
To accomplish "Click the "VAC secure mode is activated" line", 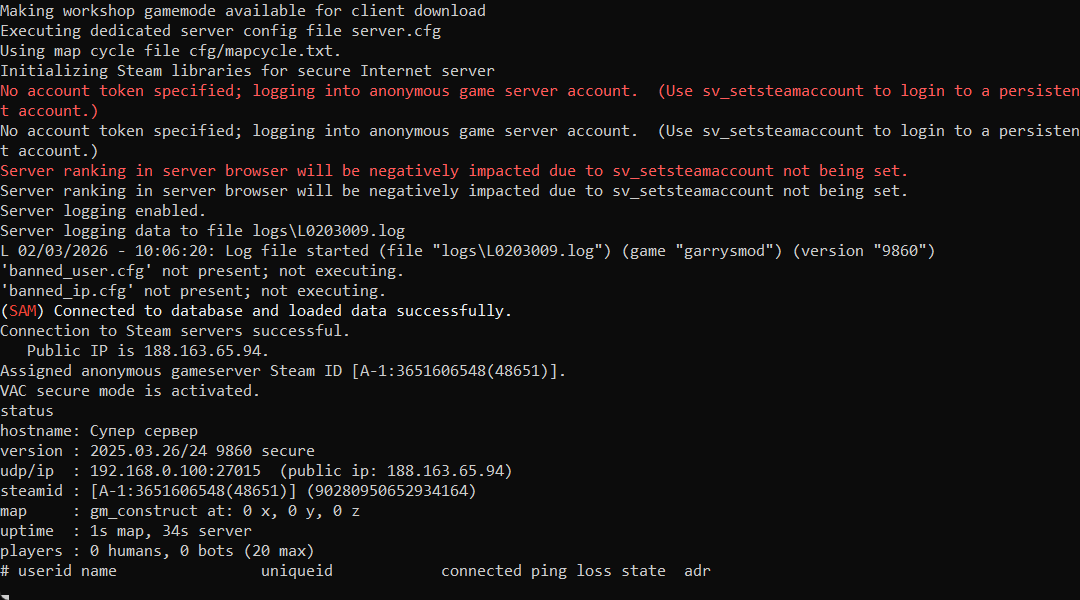I will click(x=130, y=391).
